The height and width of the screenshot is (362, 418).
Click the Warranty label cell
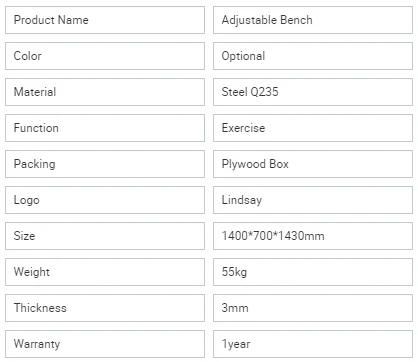pos(105,344)
